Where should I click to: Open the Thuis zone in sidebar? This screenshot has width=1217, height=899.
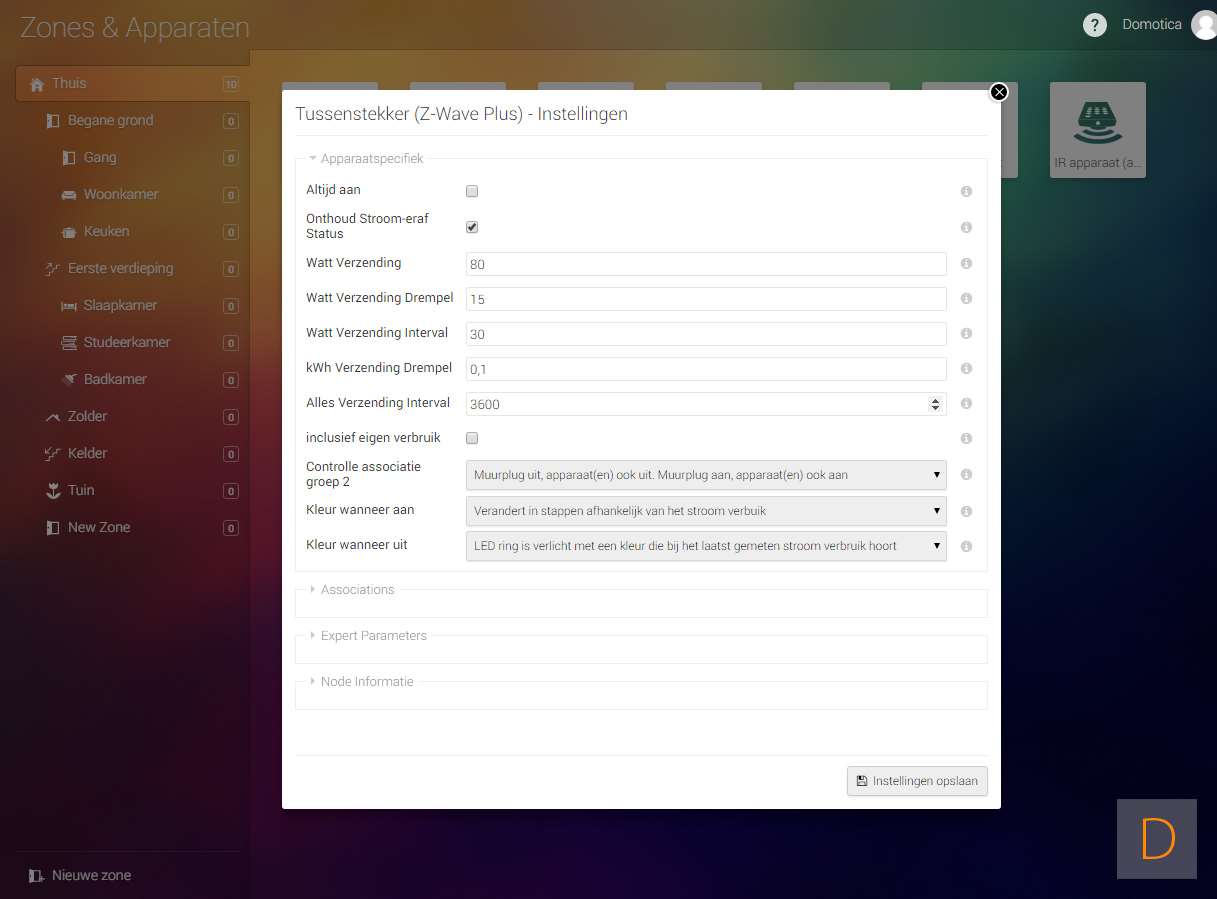pyautogui.click(x=69, y=83)
